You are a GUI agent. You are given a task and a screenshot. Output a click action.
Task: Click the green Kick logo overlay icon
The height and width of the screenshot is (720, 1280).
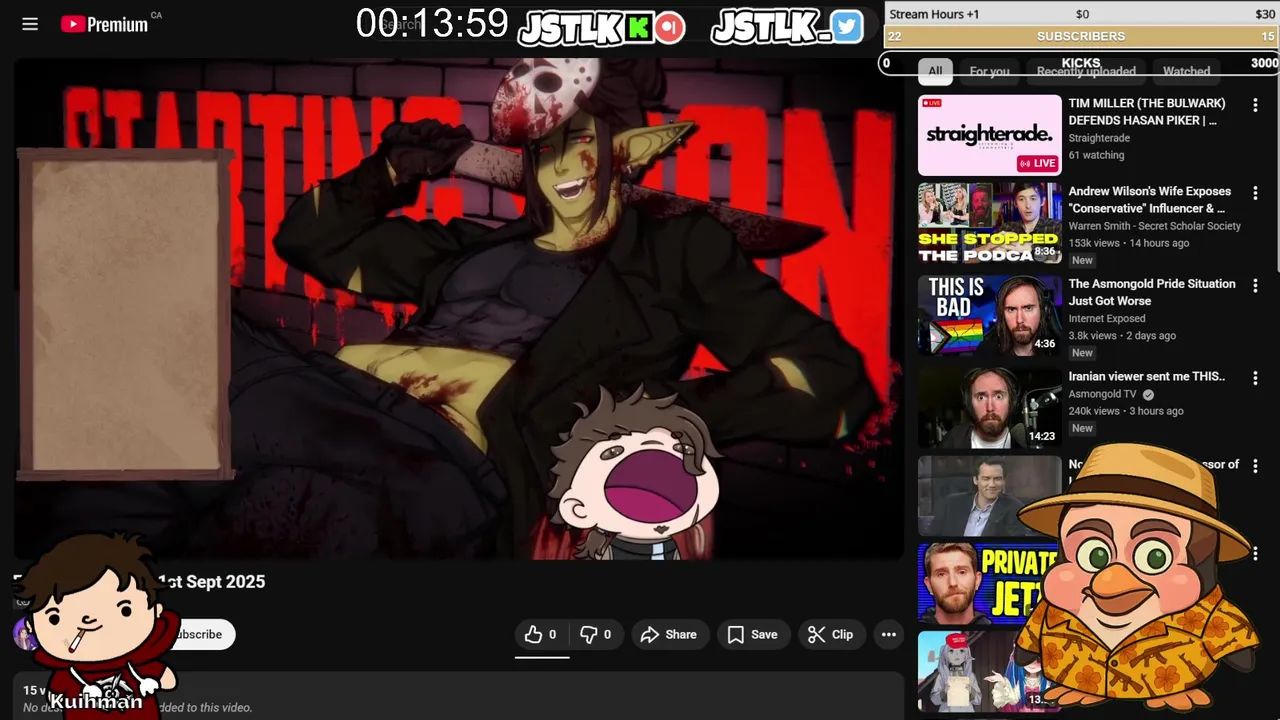pyautogui.click(x=638, y=28)
